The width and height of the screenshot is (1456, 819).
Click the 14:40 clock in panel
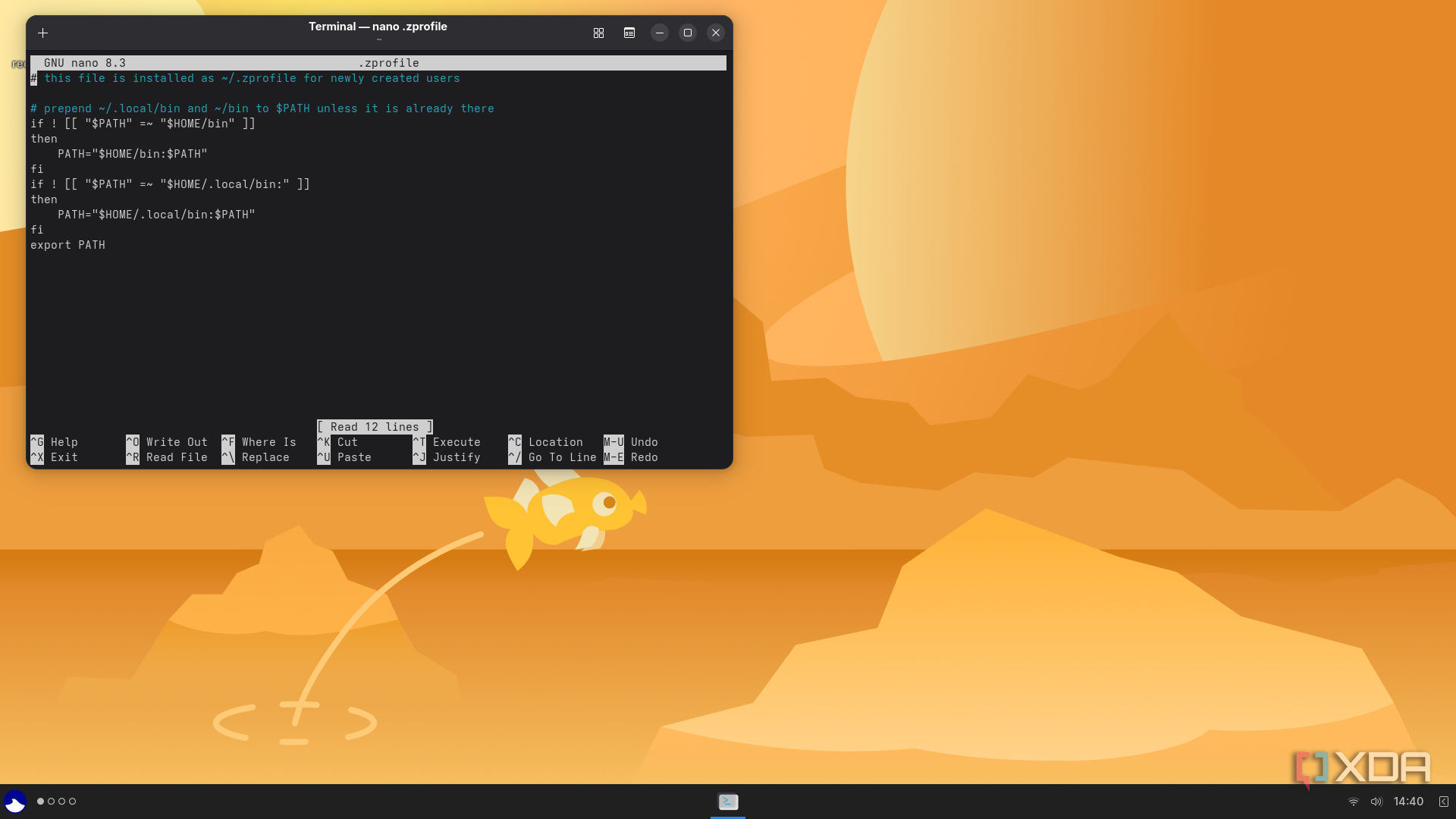(1408, 802)
